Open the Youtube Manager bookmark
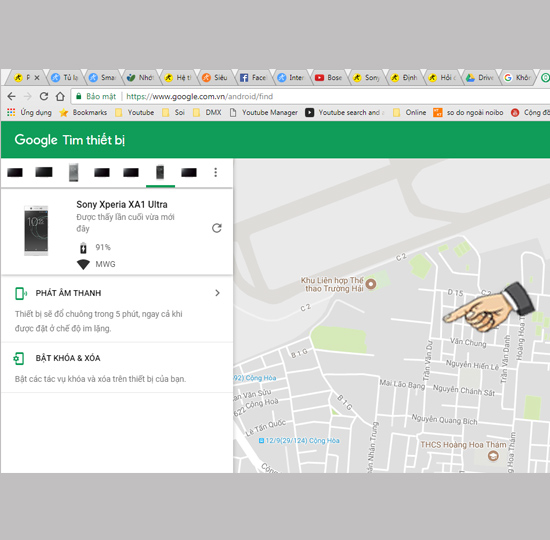 point(263,112)
